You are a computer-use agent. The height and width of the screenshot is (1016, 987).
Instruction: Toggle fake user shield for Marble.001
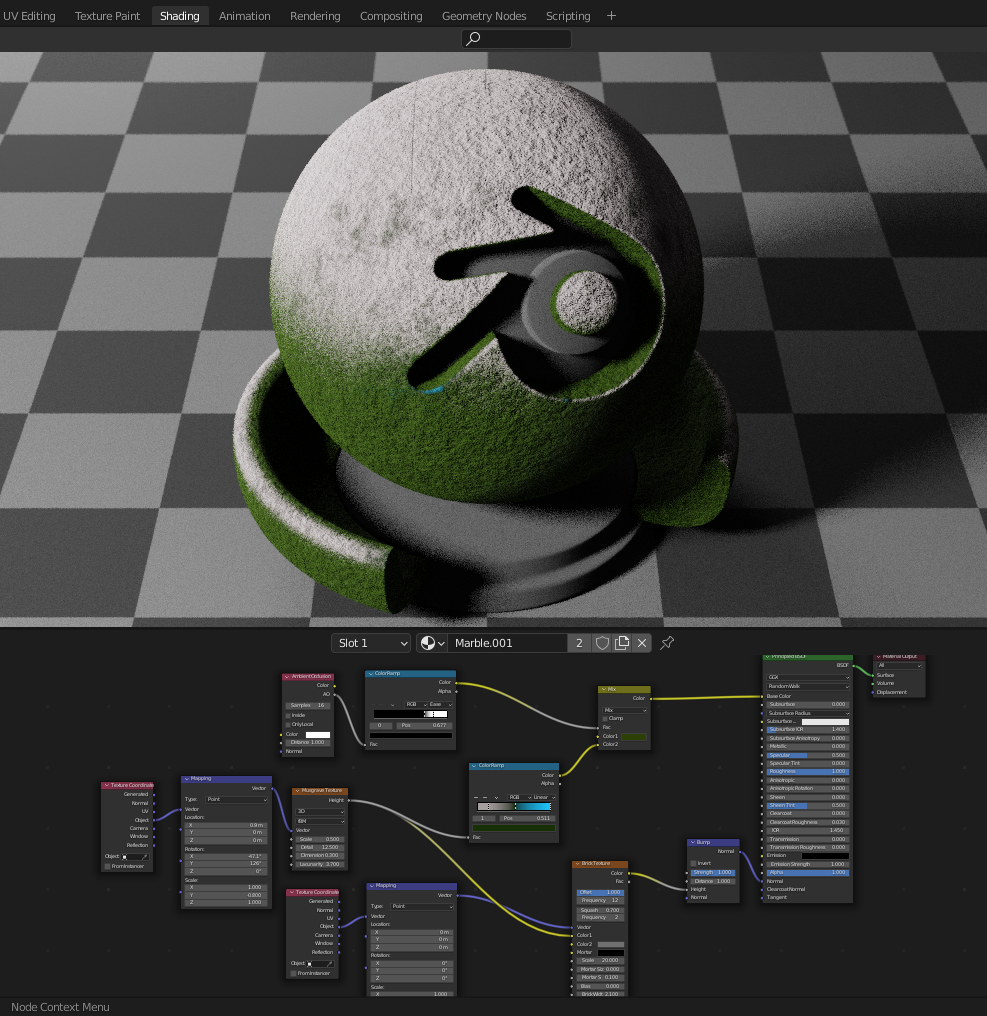click(x=602, y=643)
